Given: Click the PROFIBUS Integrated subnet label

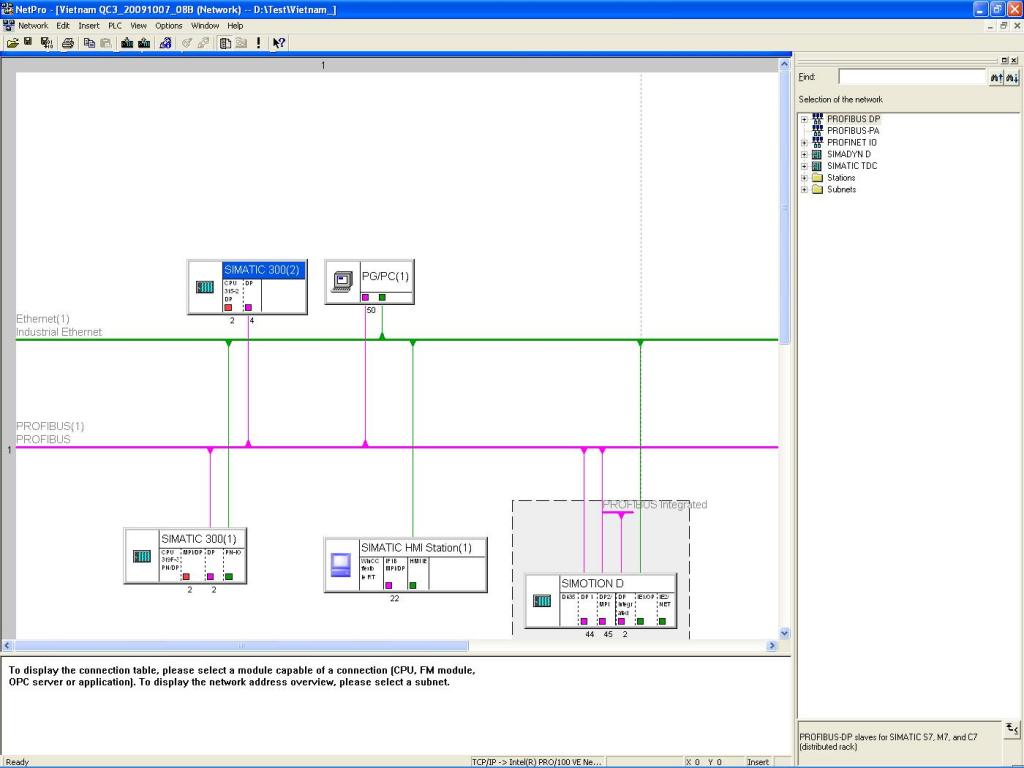Looking at the screenshot, I should tap(654, 505).
